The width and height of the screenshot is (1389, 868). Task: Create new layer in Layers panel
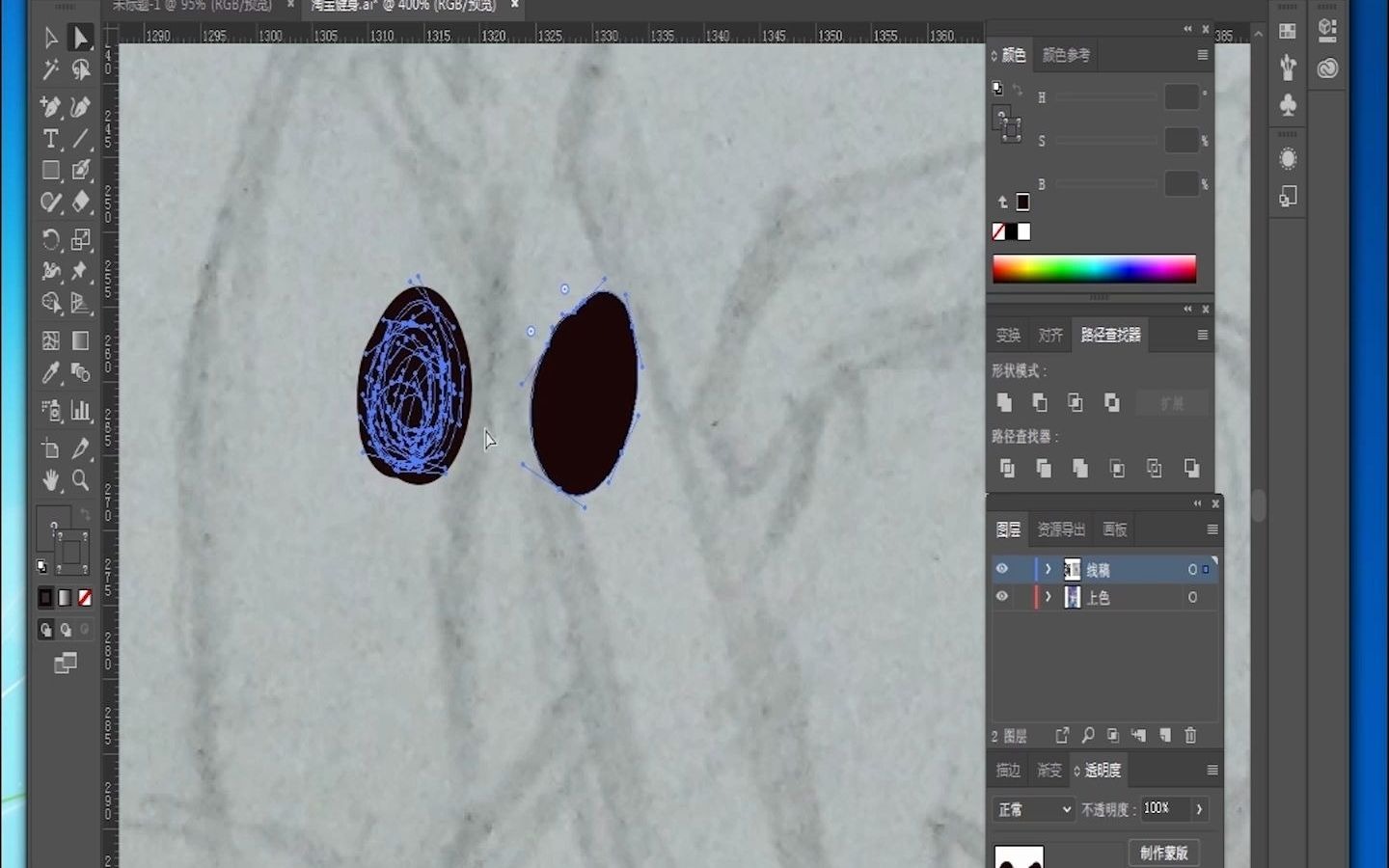[x=1165, y=735]
